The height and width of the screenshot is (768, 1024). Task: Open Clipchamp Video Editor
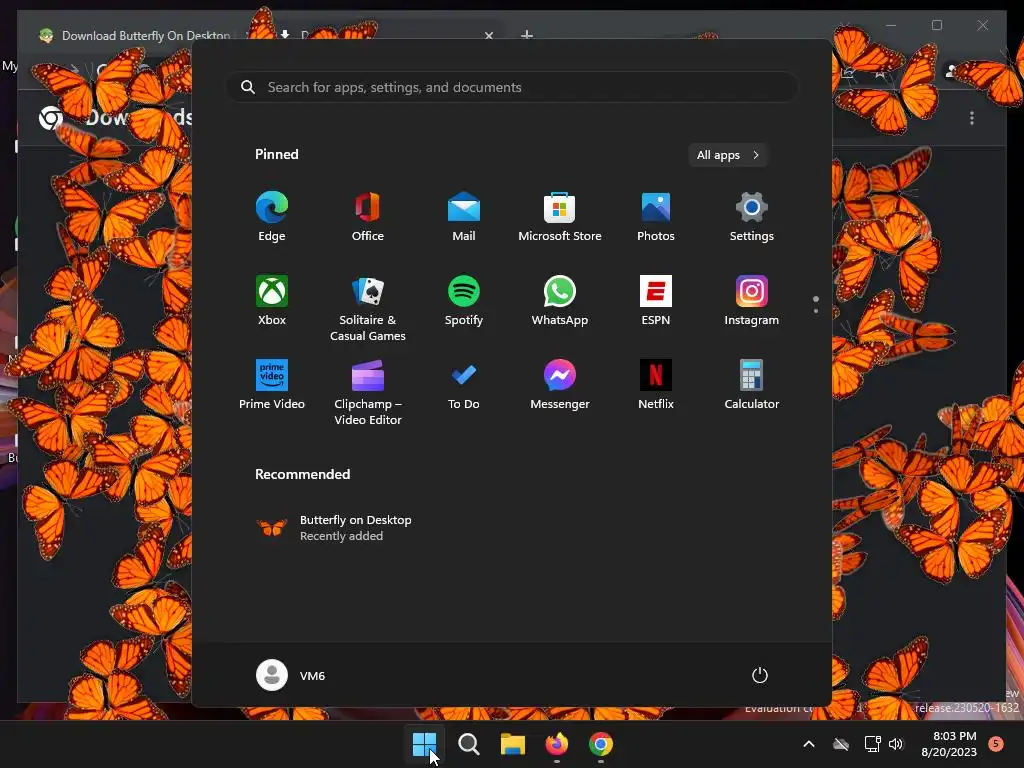point(368,393)
